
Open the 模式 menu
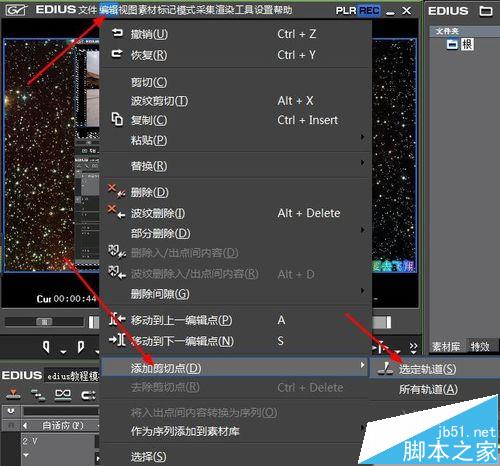[x=186, y=10]
